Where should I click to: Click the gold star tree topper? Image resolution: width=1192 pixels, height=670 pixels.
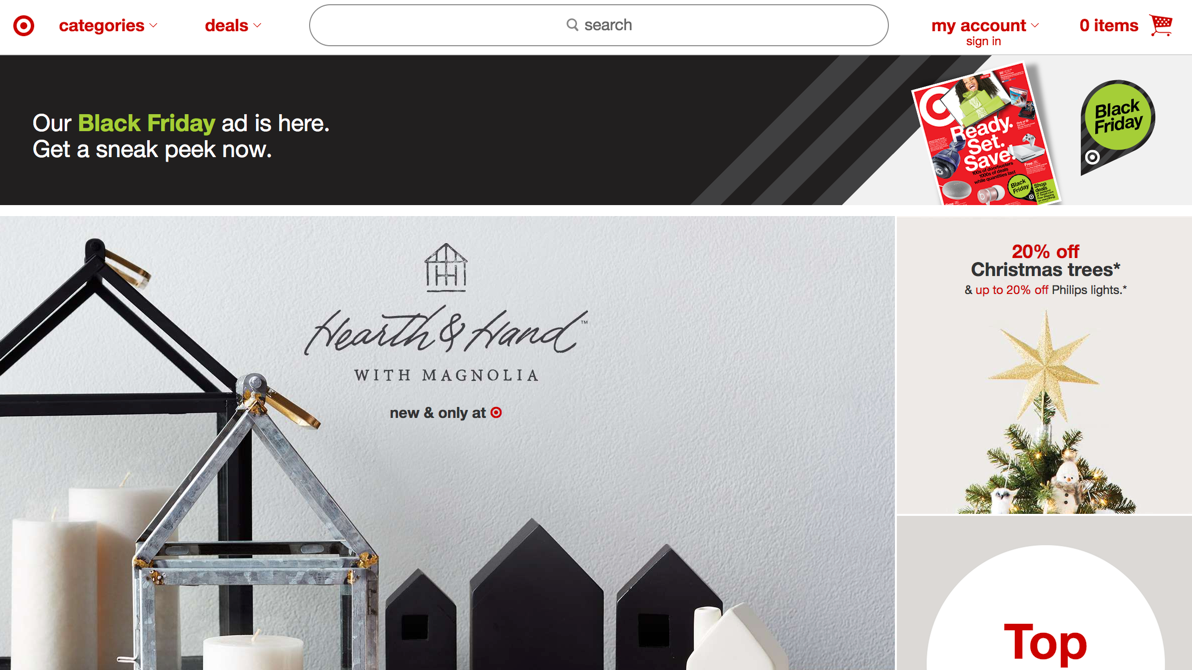(1045, 367)
